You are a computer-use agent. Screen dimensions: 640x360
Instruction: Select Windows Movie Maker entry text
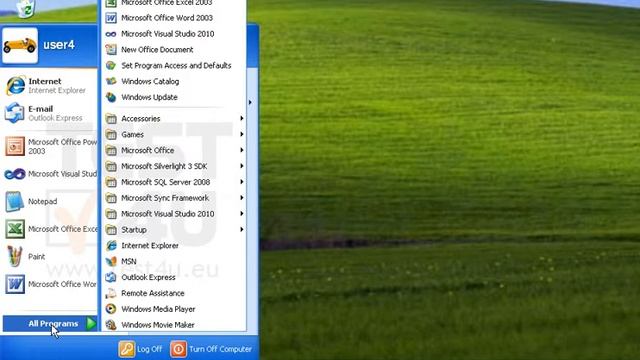pyautogui.click(x=158, y=325)
